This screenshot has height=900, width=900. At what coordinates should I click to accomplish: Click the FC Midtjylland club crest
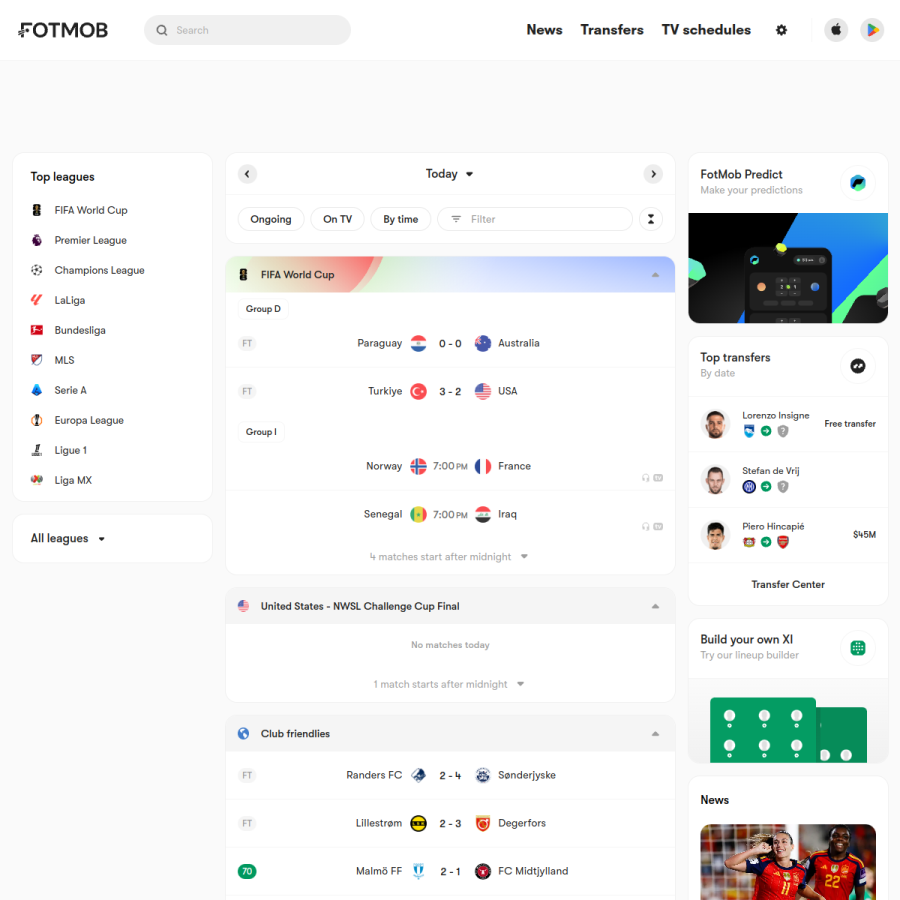click(x=483, y=871)
